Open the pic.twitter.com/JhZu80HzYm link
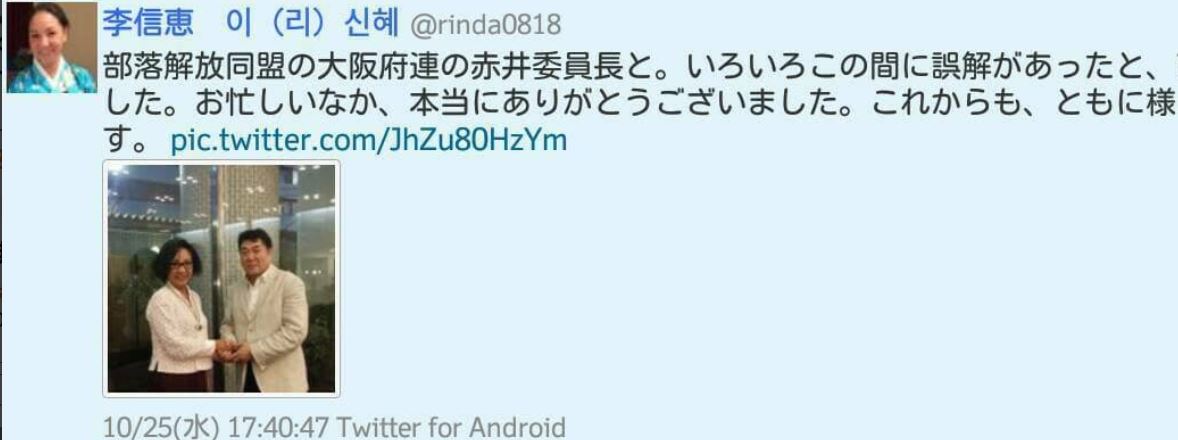Image resolution: width=1178 pixels, height=440 pixels. 369,140
